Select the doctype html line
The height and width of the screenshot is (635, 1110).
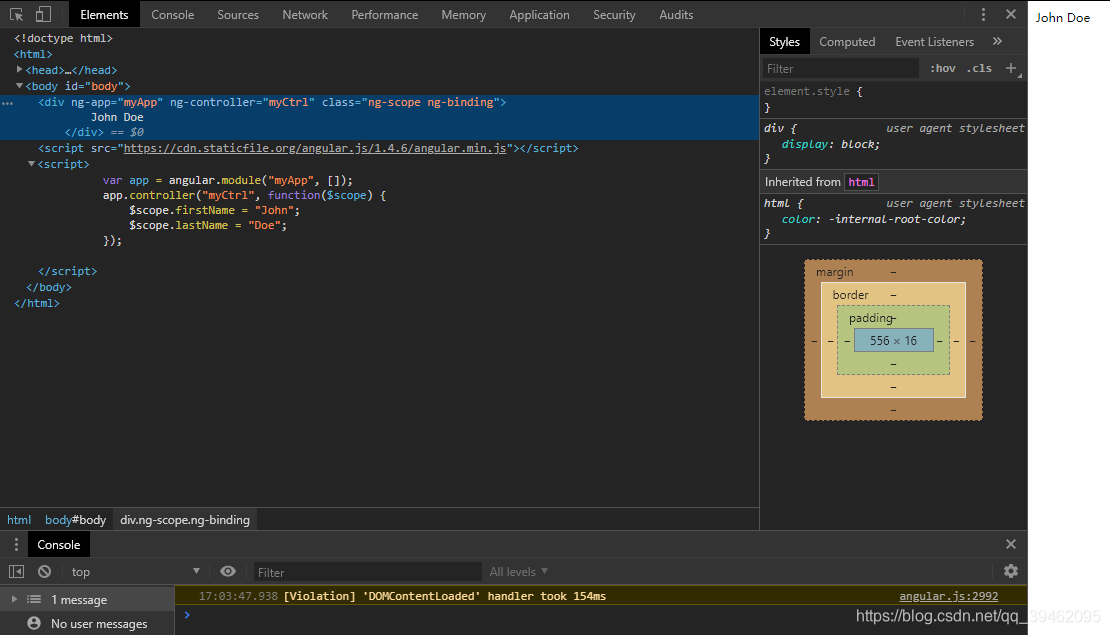click(63, 38)
